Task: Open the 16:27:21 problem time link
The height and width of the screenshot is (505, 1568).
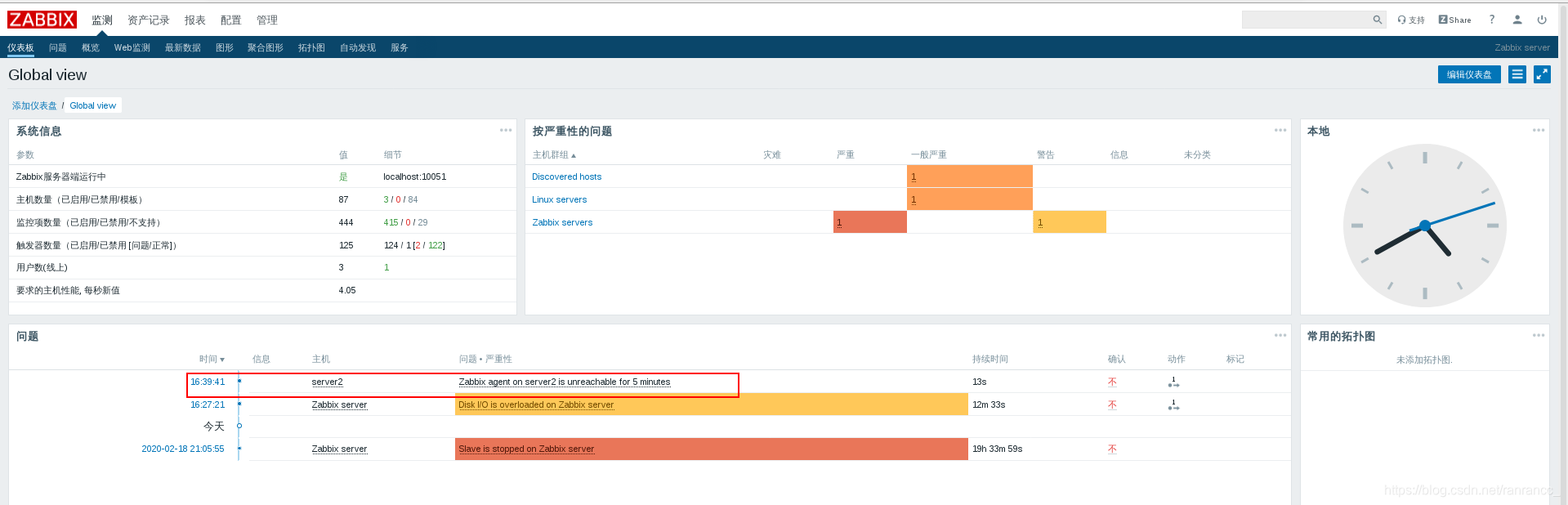Action: tap(208, 404)
